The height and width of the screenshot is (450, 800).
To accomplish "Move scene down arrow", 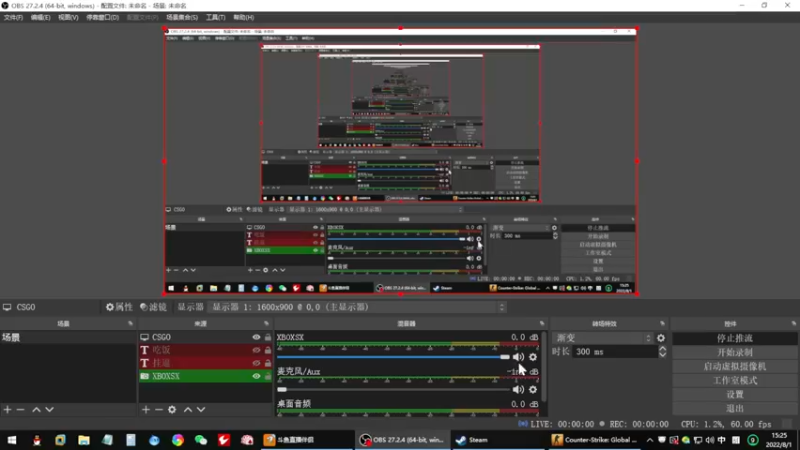I will click(49, 410).
